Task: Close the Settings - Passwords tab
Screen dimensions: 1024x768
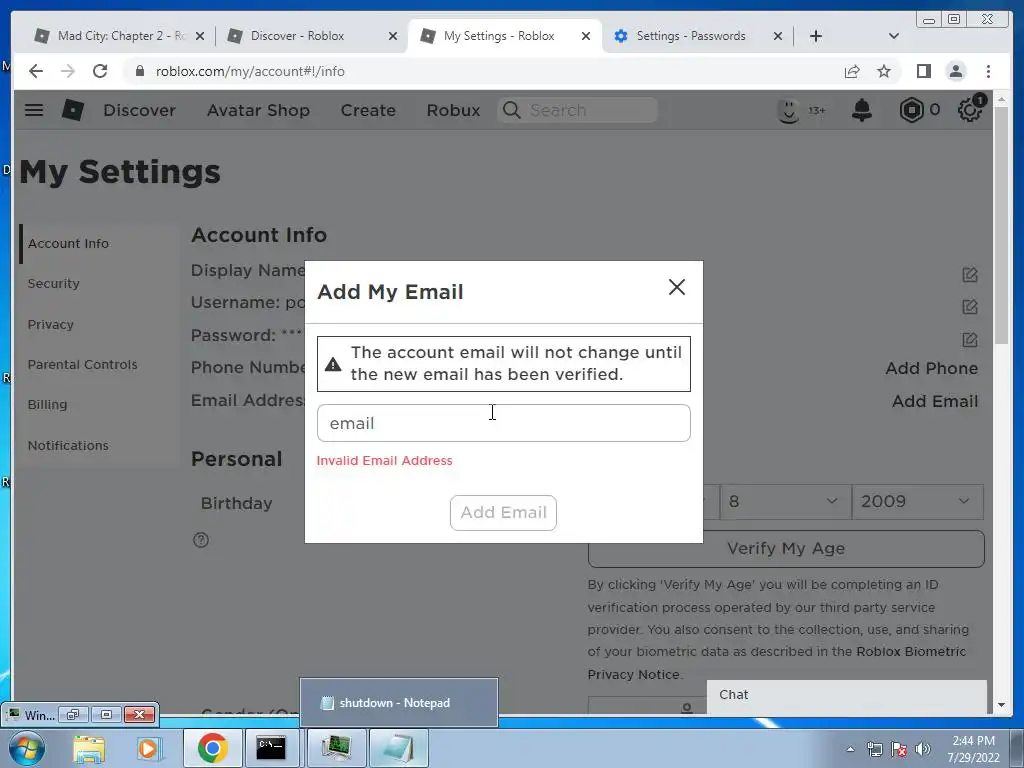Action: point(777,36)
